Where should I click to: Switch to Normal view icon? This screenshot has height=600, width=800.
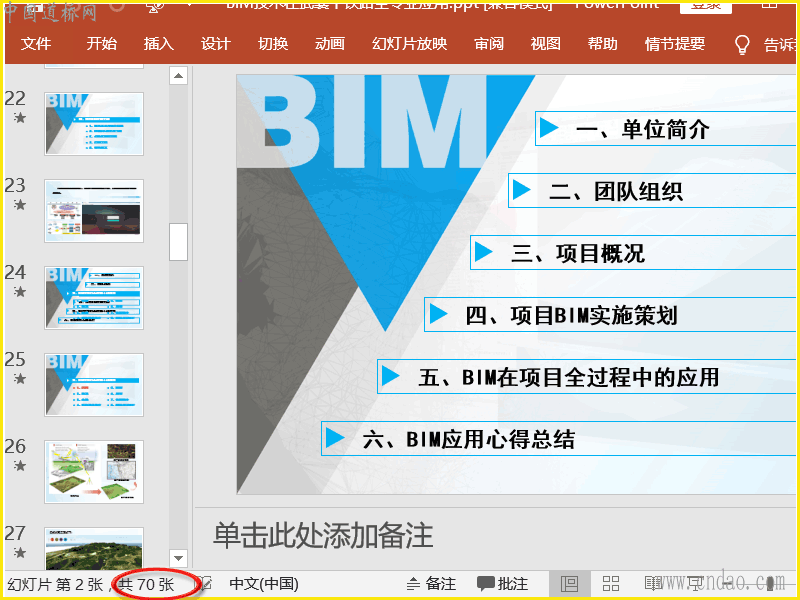[569, 584]
